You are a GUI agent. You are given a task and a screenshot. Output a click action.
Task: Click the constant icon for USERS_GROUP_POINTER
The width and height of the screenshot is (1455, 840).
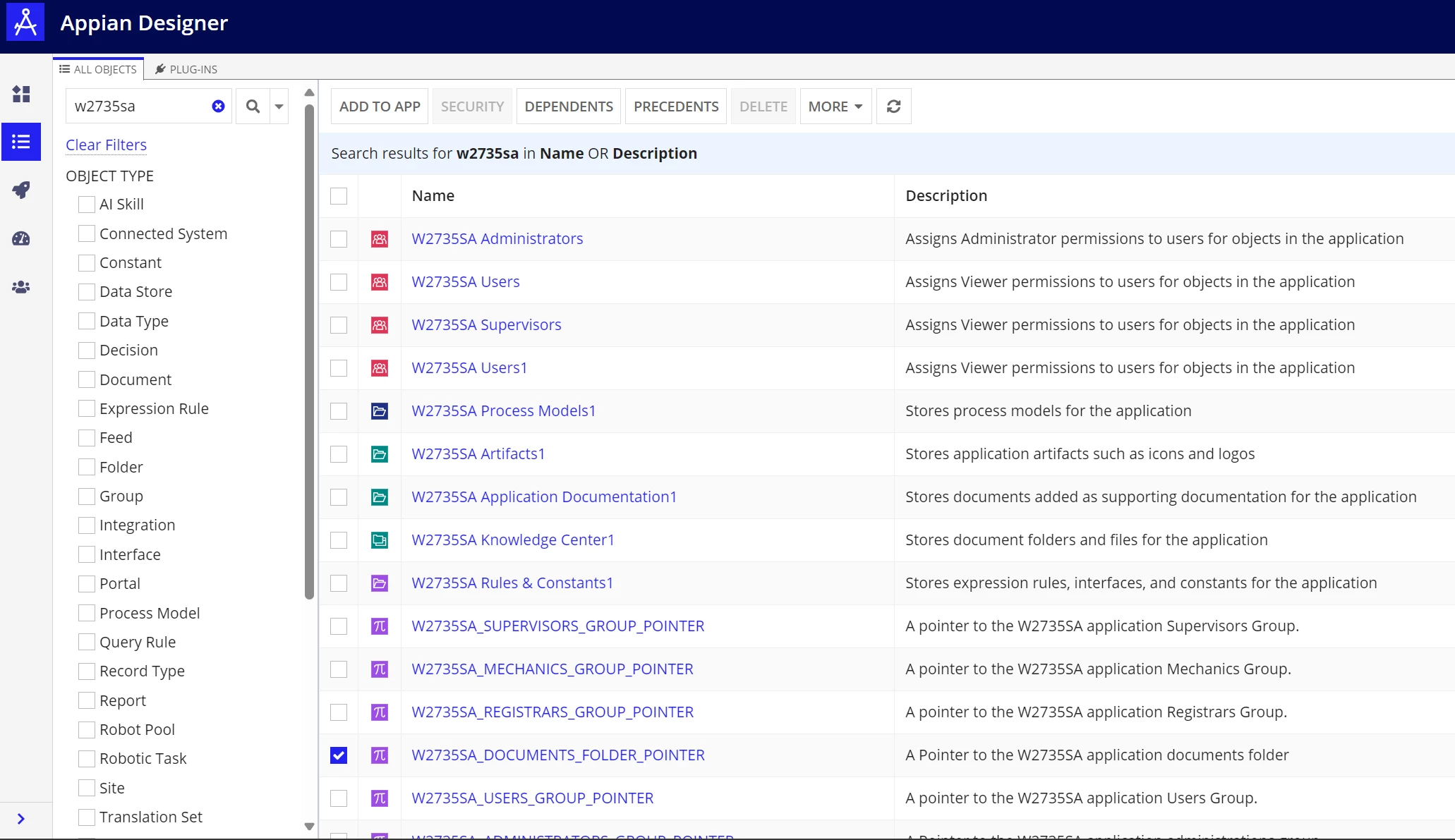(x=380, y=798)
